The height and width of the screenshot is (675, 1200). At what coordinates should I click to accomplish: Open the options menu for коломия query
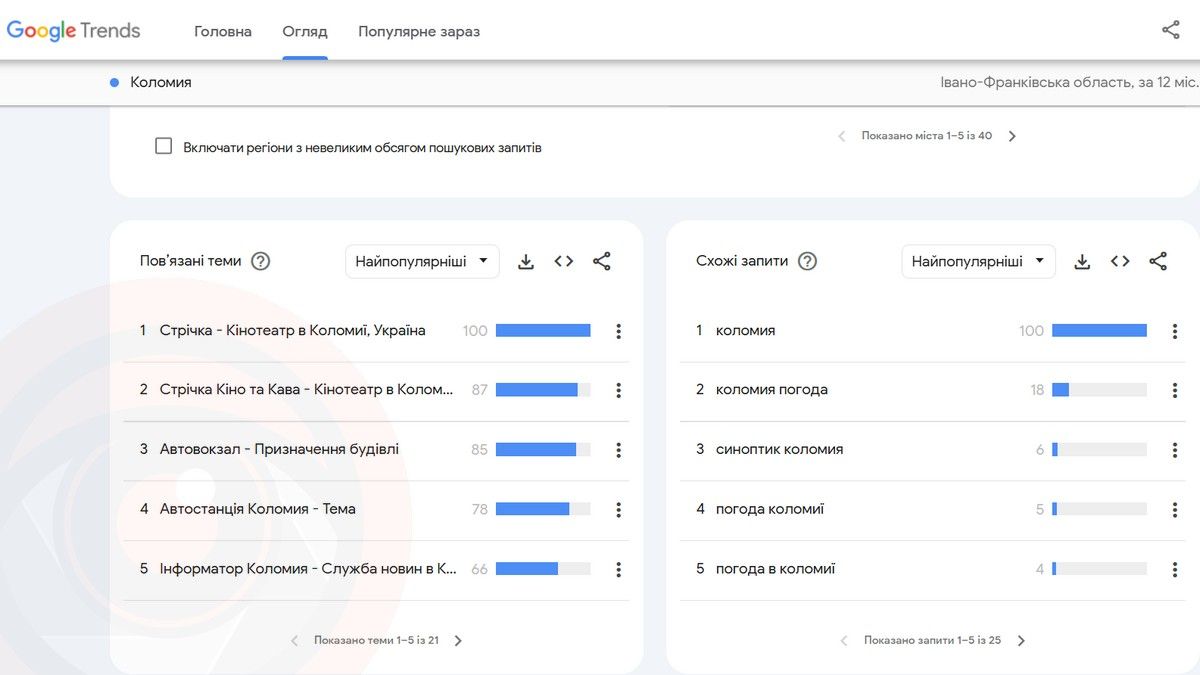click(1174, 330)
